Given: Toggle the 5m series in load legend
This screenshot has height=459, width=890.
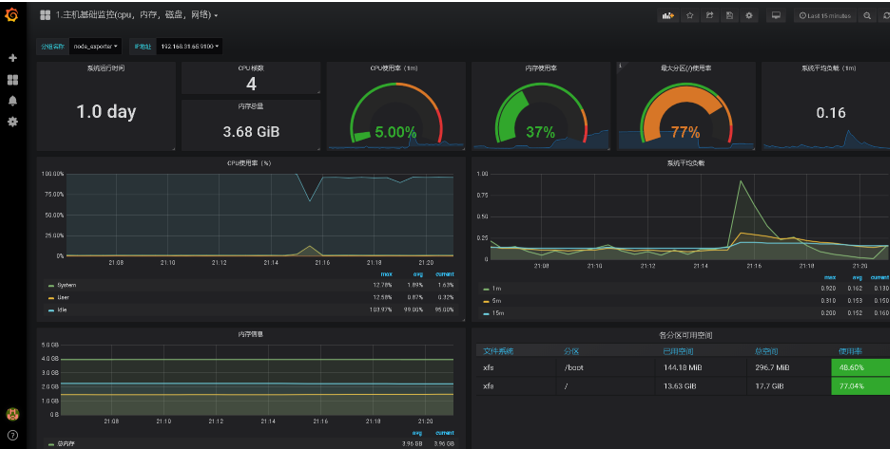Looking at the screenshot, I should pos(497,301).
